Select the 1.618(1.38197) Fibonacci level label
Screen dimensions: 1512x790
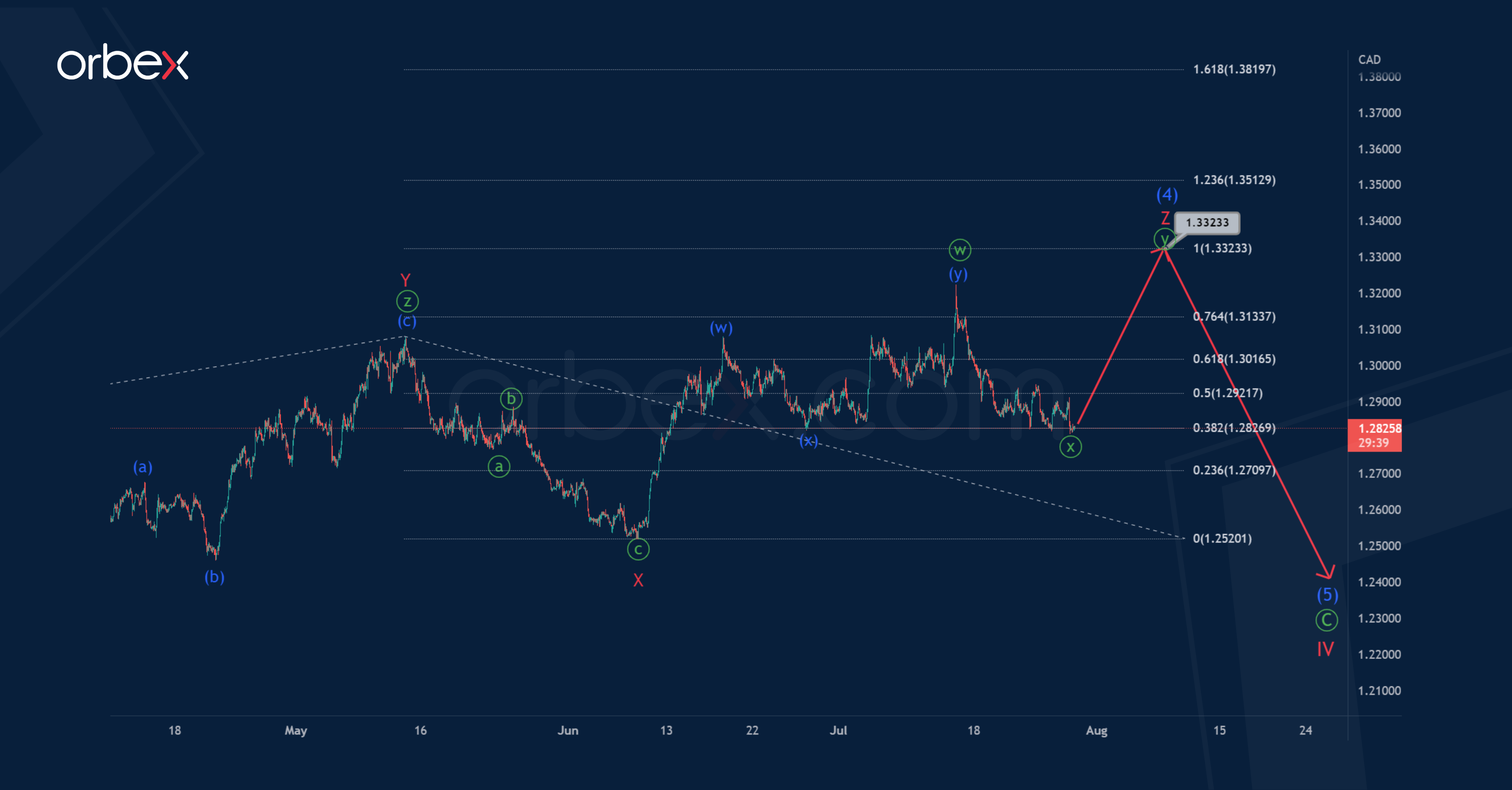click(1234, 69)
